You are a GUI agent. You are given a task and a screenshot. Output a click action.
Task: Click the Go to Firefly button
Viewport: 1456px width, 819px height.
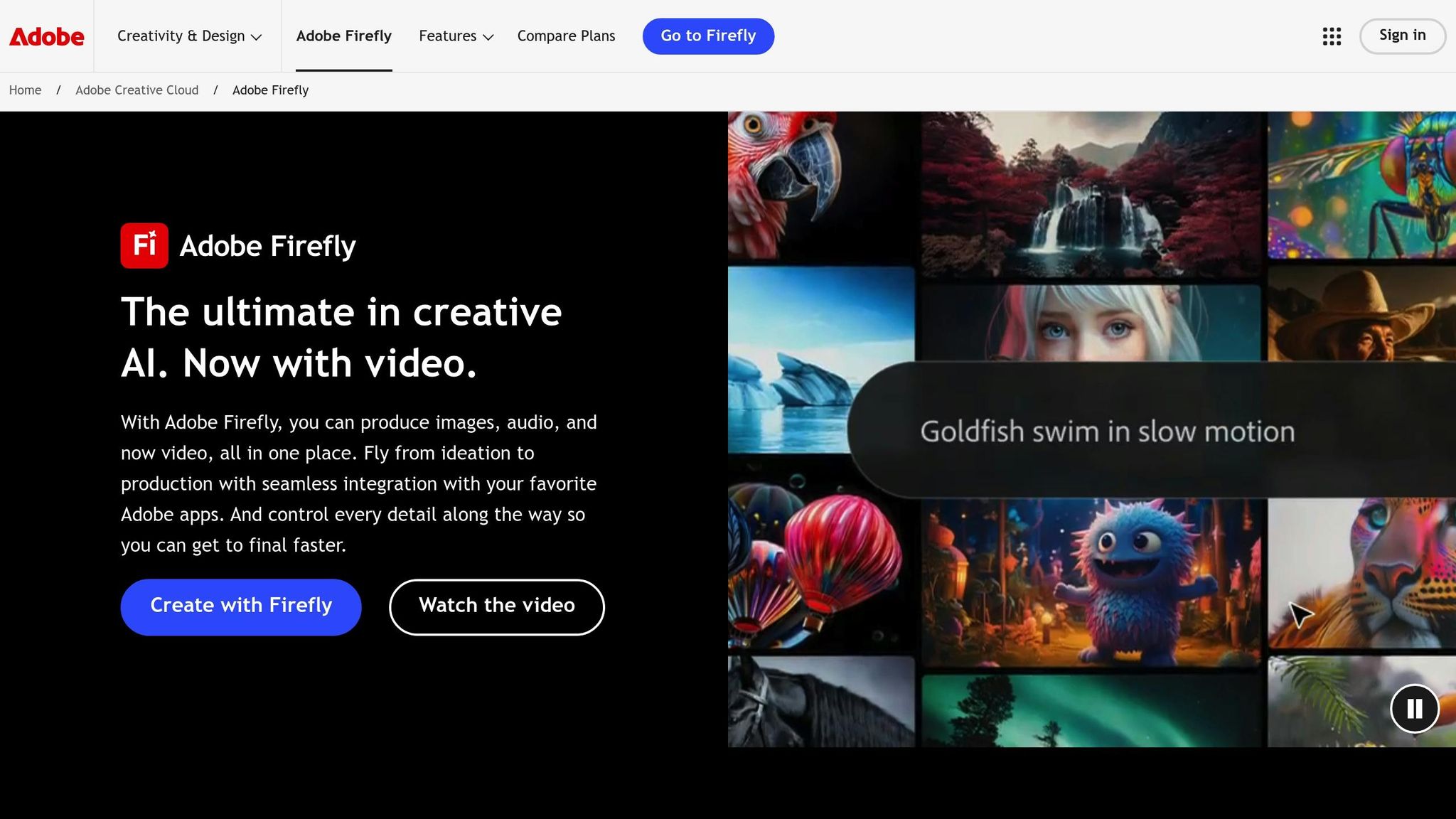708,36
